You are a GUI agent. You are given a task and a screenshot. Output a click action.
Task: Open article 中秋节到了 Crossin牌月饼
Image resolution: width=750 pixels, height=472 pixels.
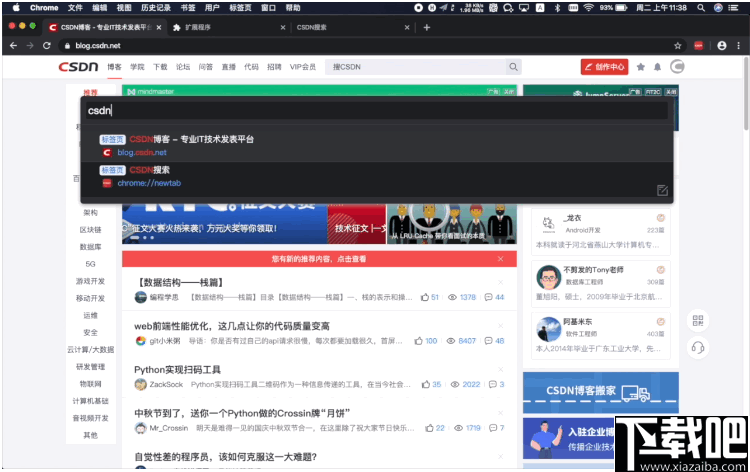pyautogui.click(x=242, y=413)
